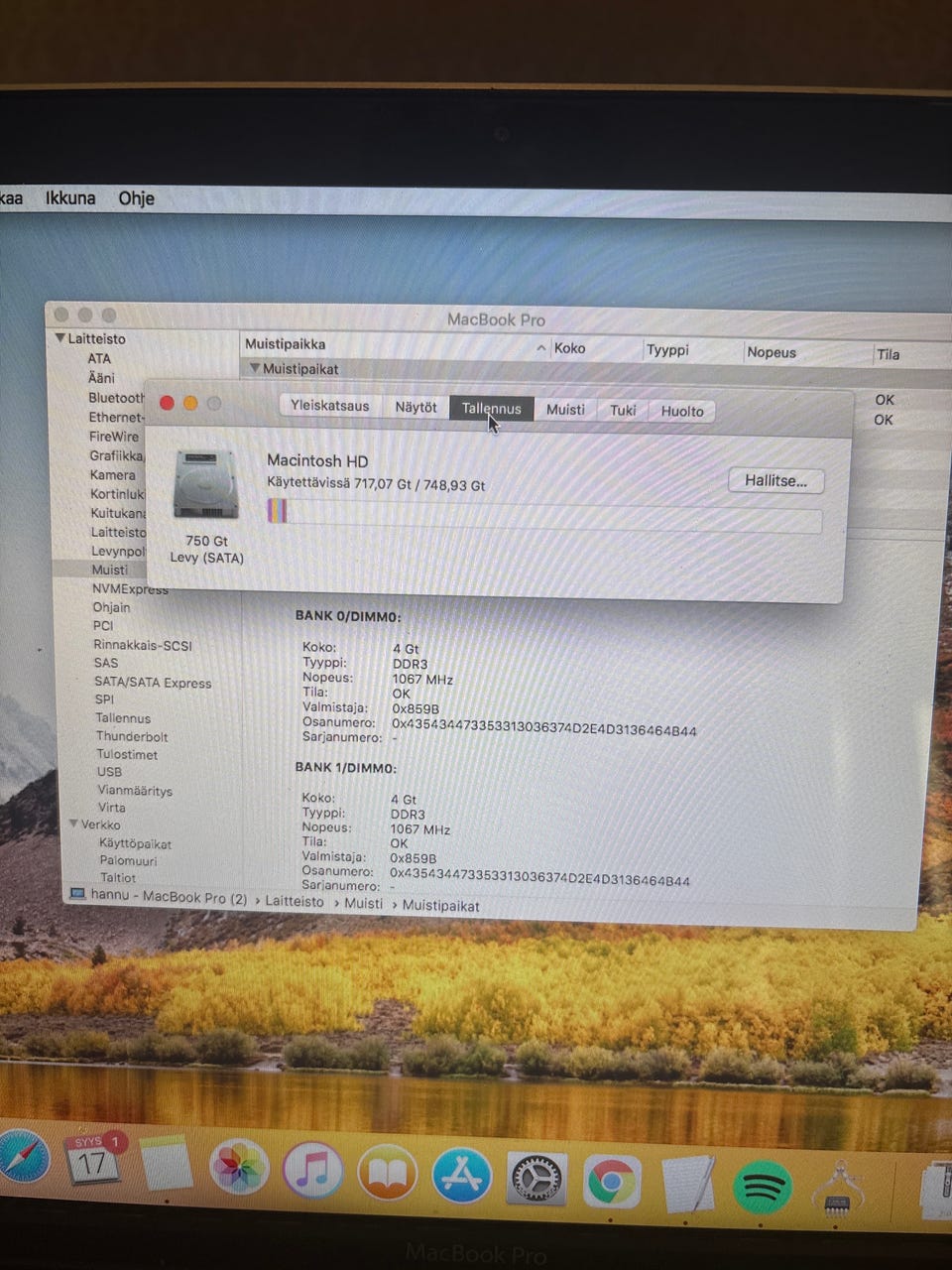952x1270 pixels.
Task: Open Spotify from the dock
Action: click(762, 1186)
